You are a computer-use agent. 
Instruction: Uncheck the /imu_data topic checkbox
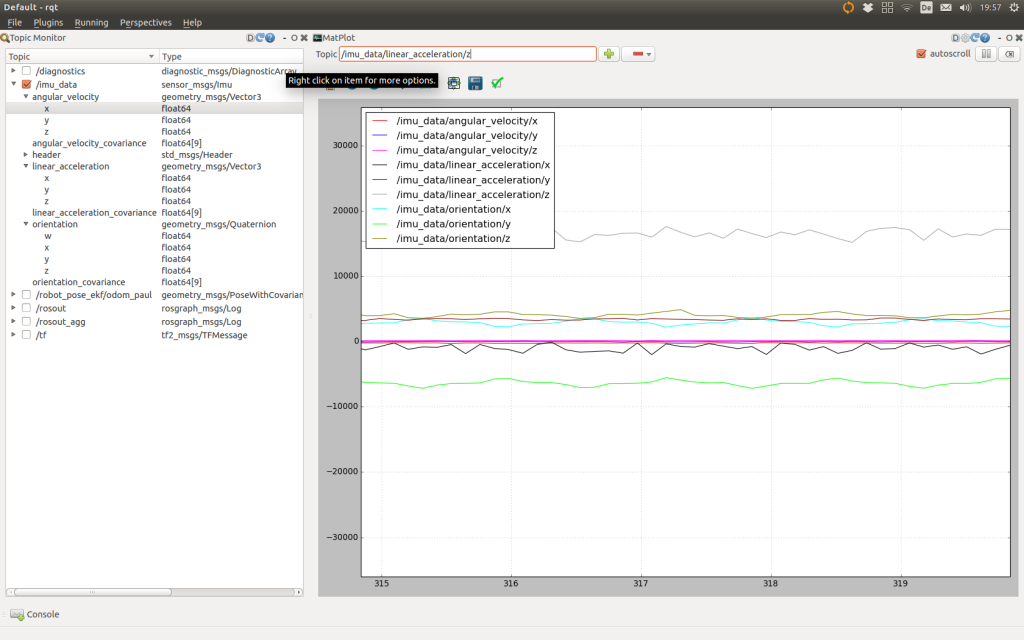26,84
